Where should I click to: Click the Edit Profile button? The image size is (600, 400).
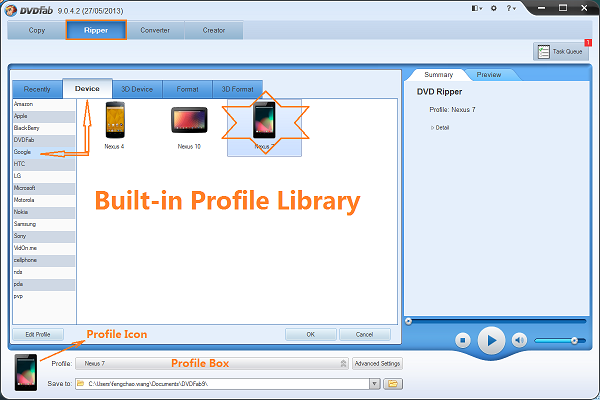tap(38, 335)
